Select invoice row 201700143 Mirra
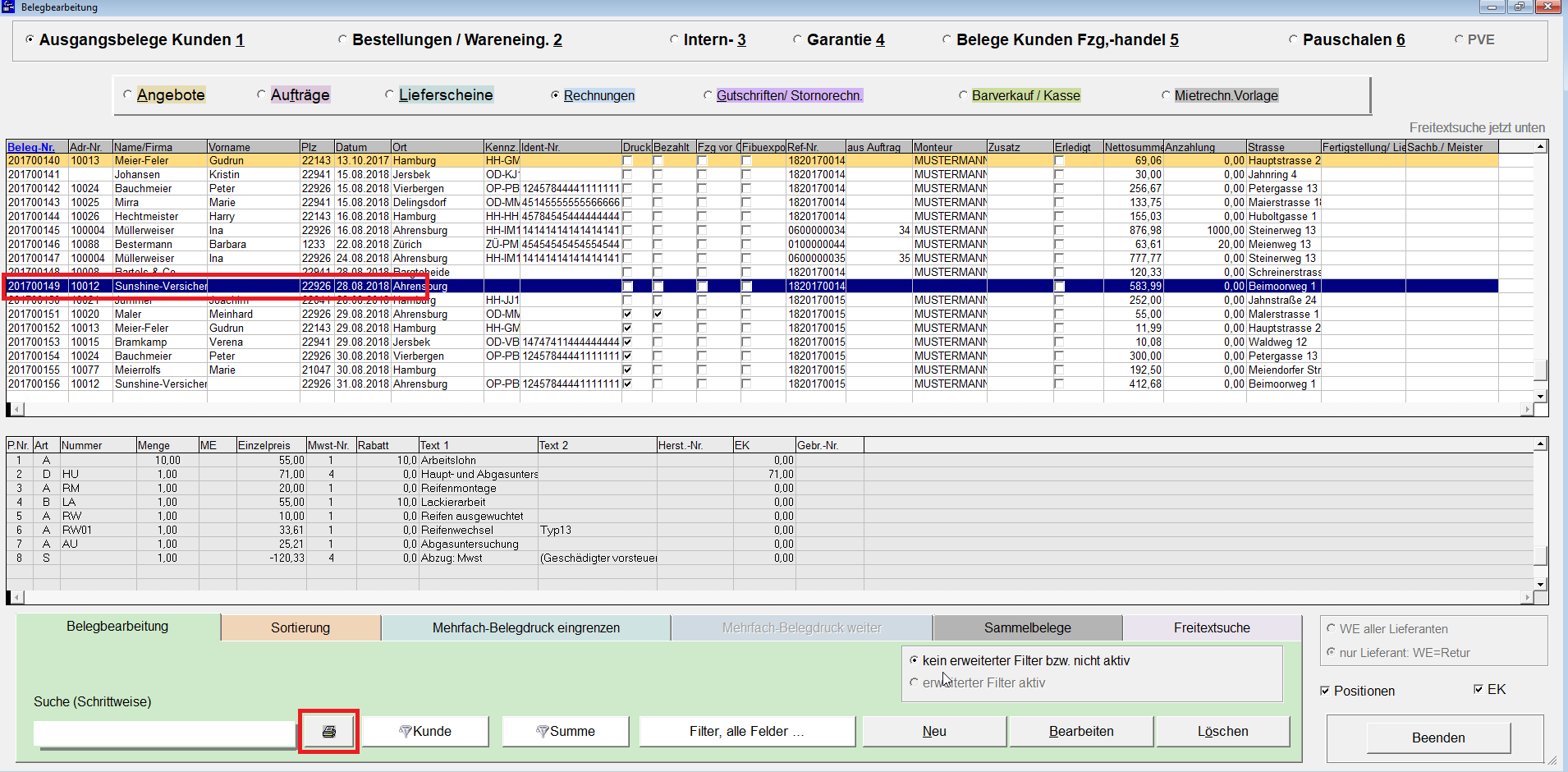The width and height of the screenshot is (1568, 772). click(x=752, y=203)
